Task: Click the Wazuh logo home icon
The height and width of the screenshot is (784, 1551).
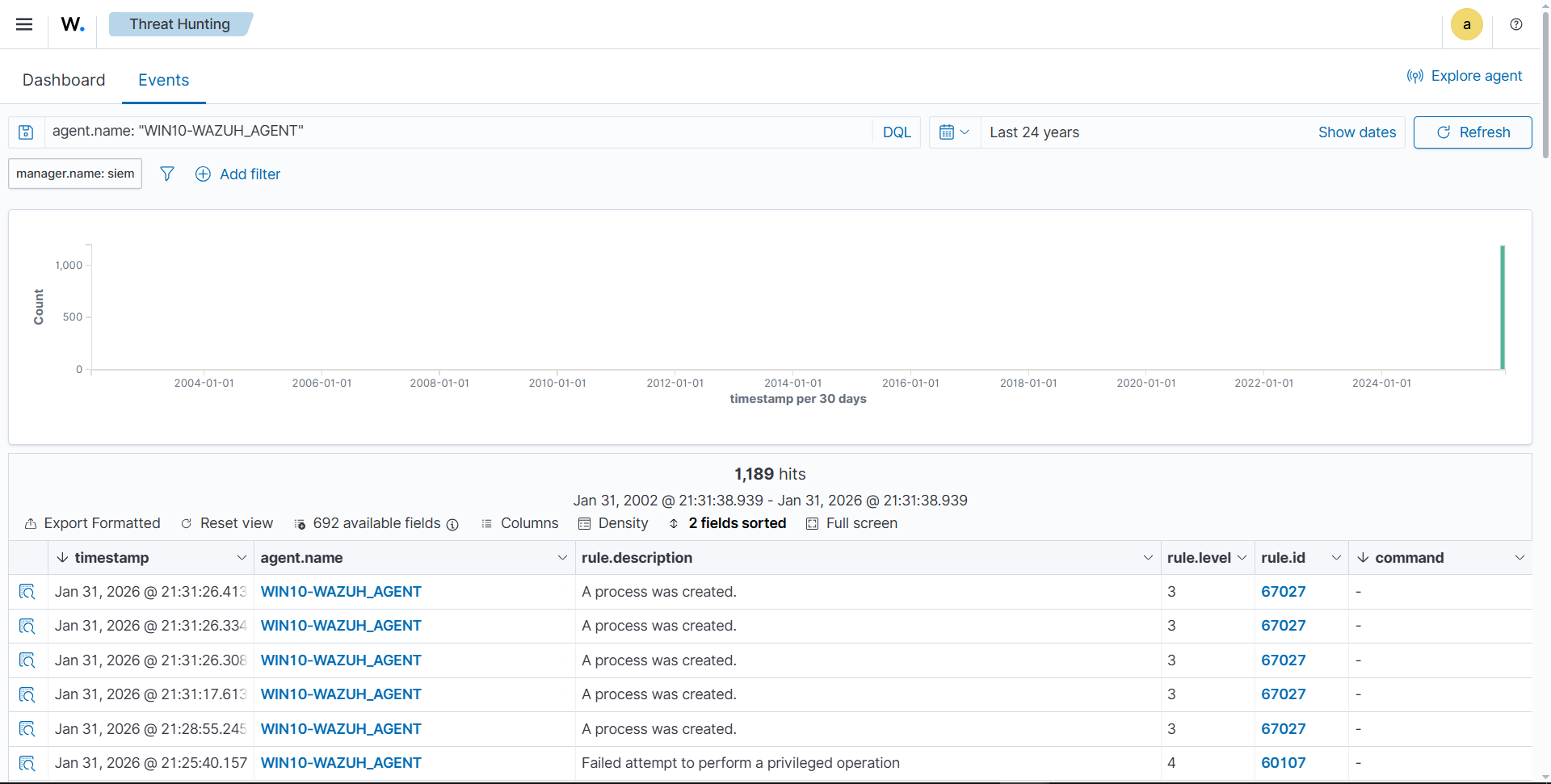Action: click(73, 24)
